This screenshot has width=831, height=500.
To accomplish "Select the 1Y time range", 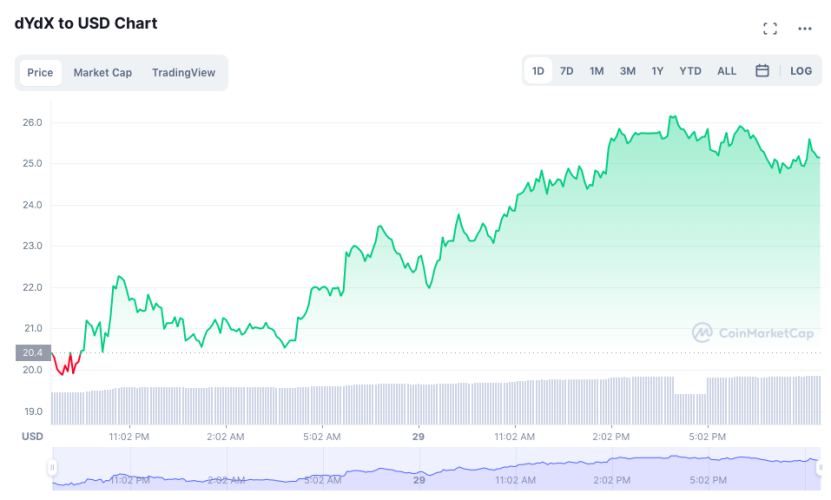I will (x=657, y=71).
